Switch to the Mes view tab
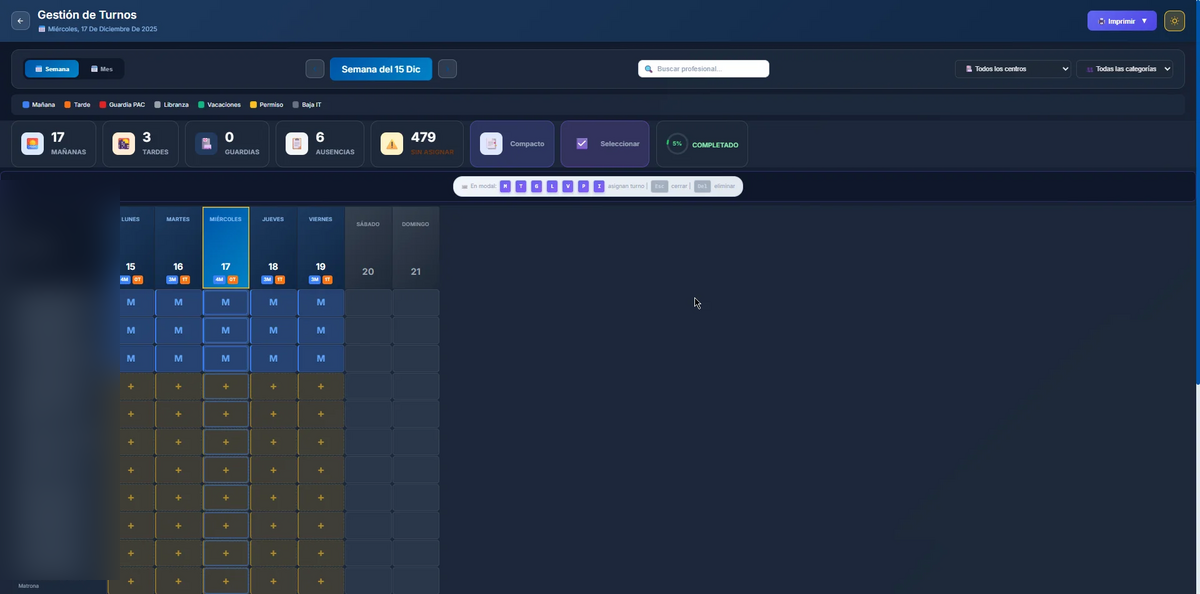The height and width of the screenshot is (594, 1200). click(102, 69)
